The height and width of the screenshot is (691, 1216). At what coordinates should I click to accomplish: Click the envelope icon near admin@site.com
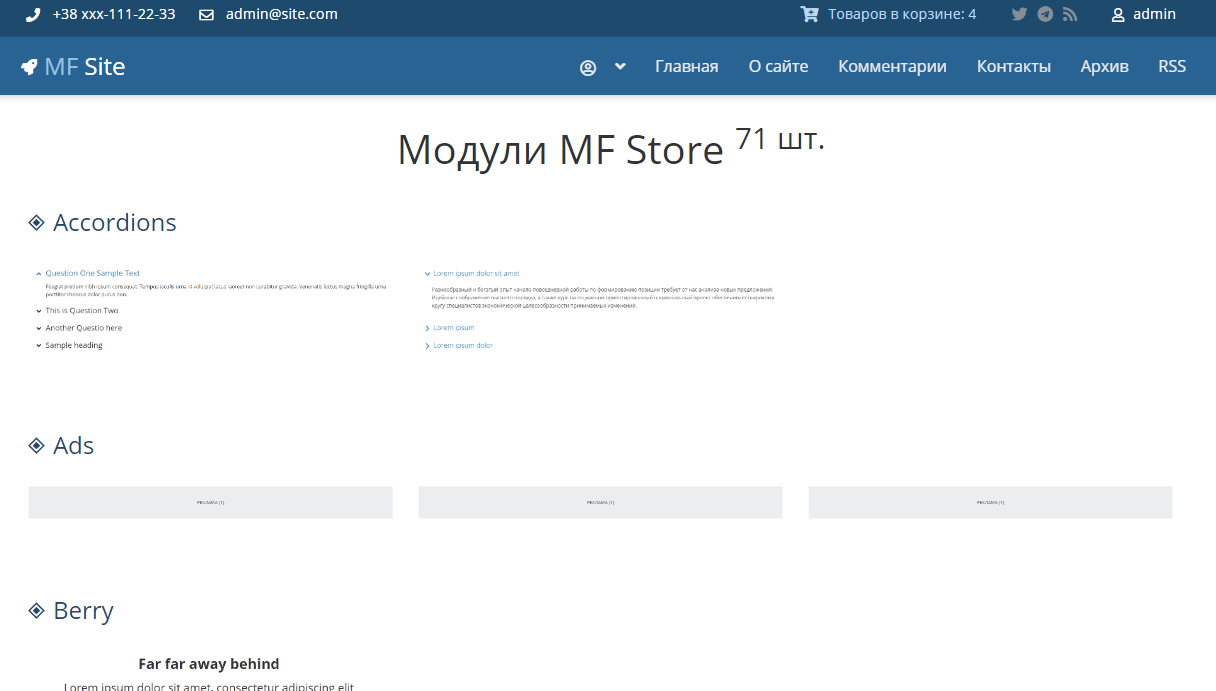[207, 15]
